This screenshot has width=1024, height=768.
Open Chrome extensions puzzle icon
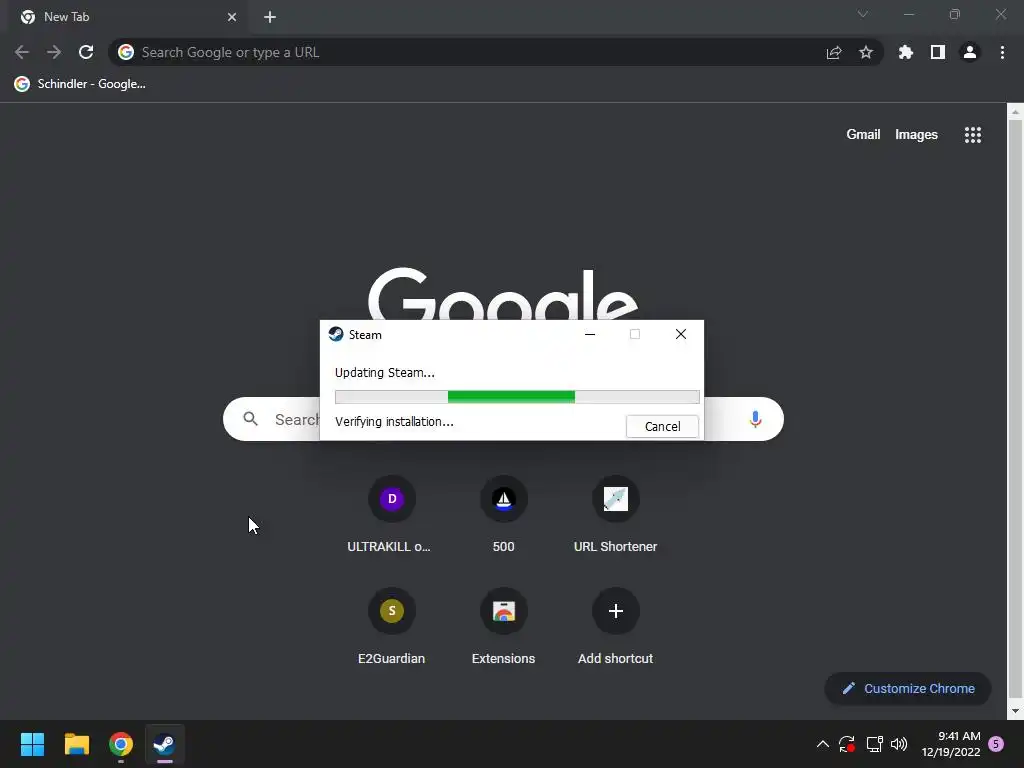tap(906, 52)
